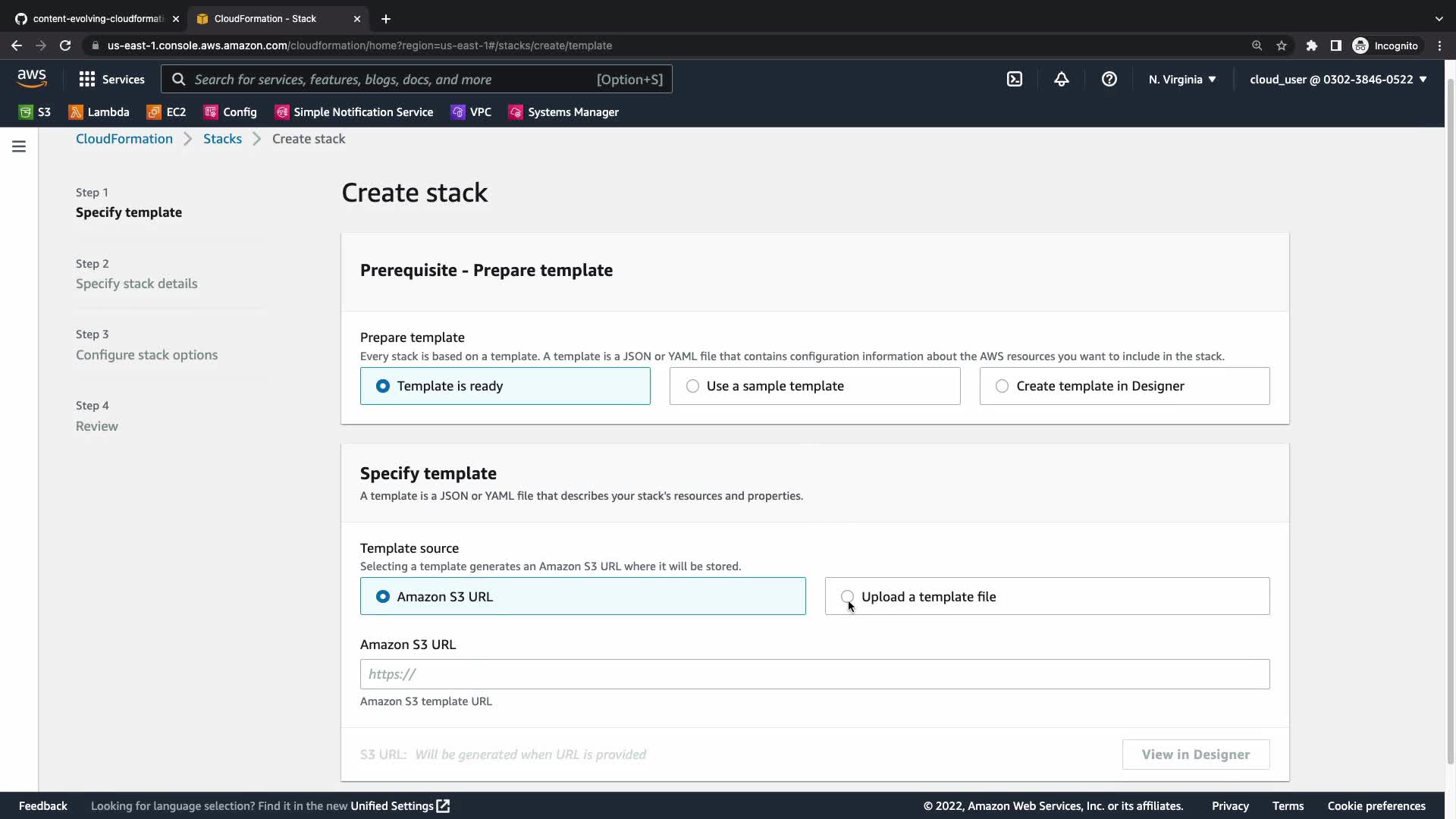Select Upload a template file option
Screen dimensions: 1456x819
(x=848, y=597)
